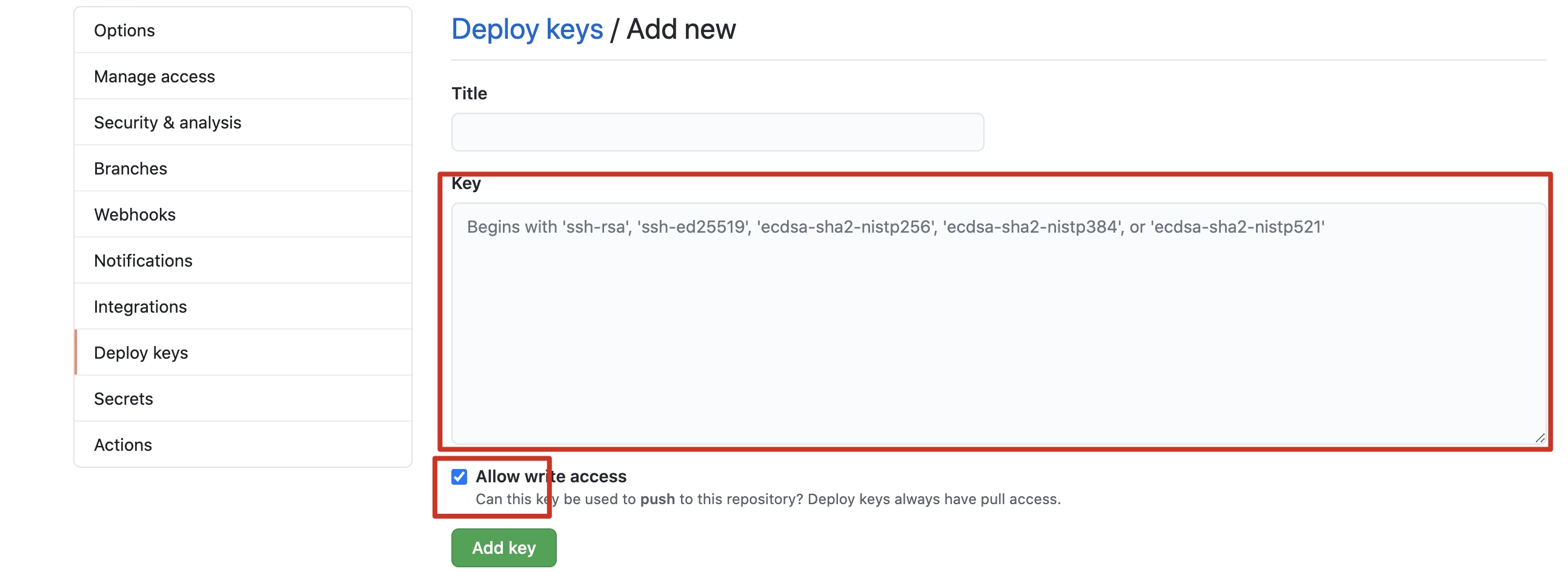Go to Manage access in sidebar

click(154, 77)
